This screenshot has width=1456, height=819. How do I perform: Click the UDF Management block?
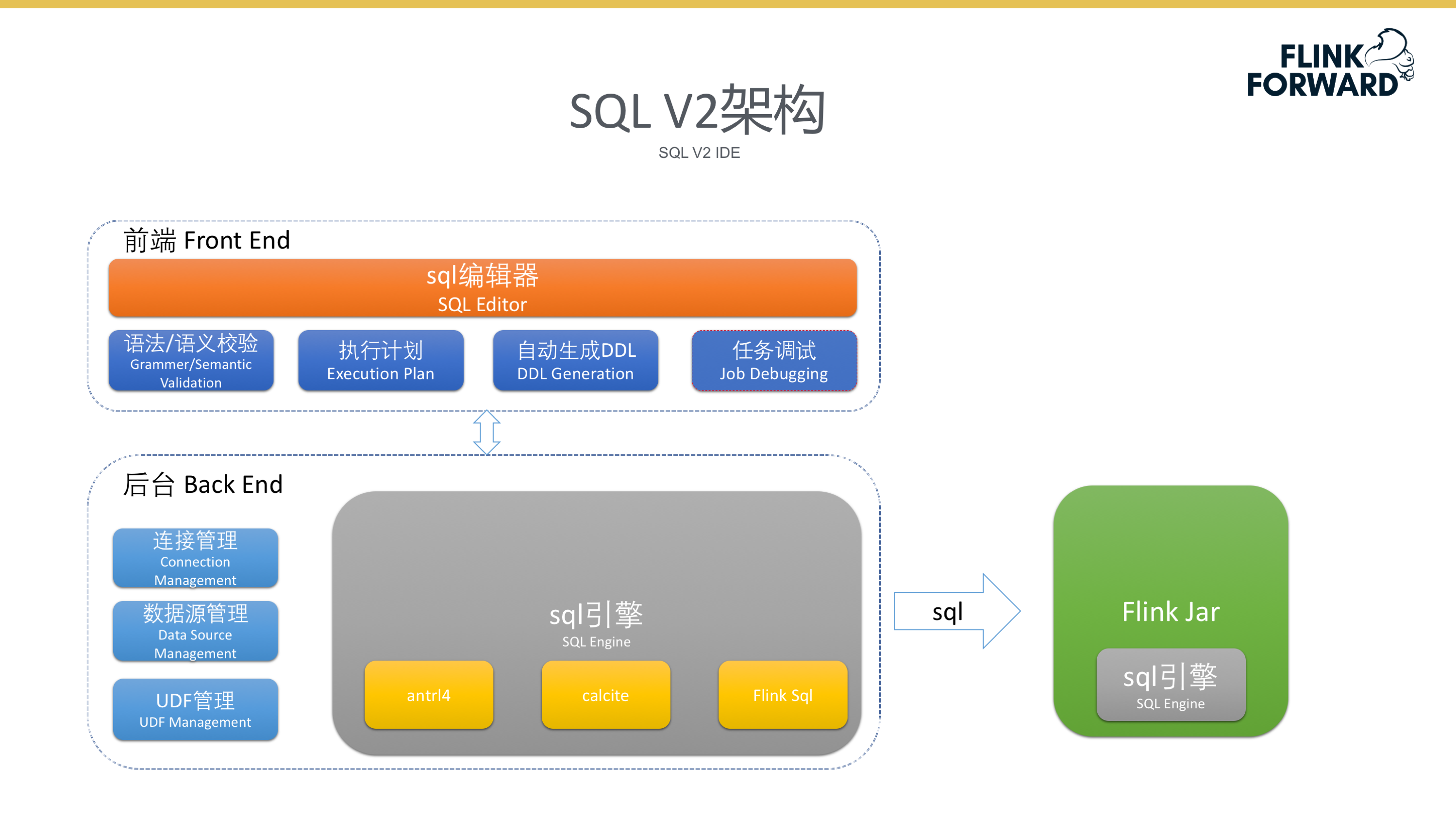195,709
